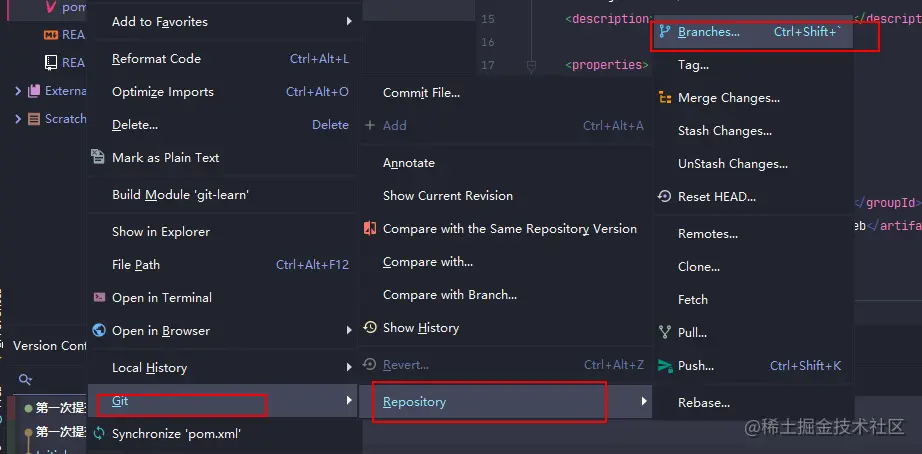922x454 pixels.
Task: Choose Show in Explorer
Action: 222,232
